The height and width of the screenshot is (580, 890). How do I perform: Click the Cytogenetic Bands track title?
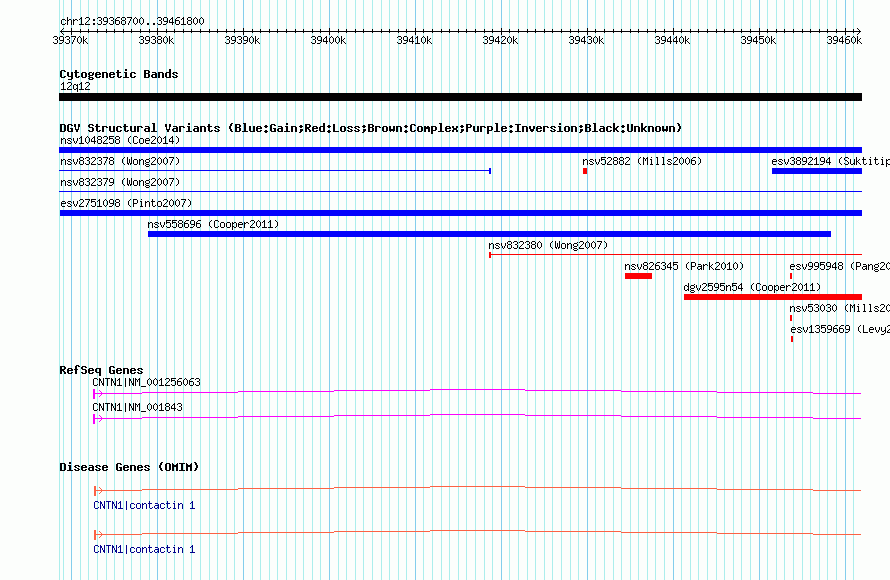point(119,74)
